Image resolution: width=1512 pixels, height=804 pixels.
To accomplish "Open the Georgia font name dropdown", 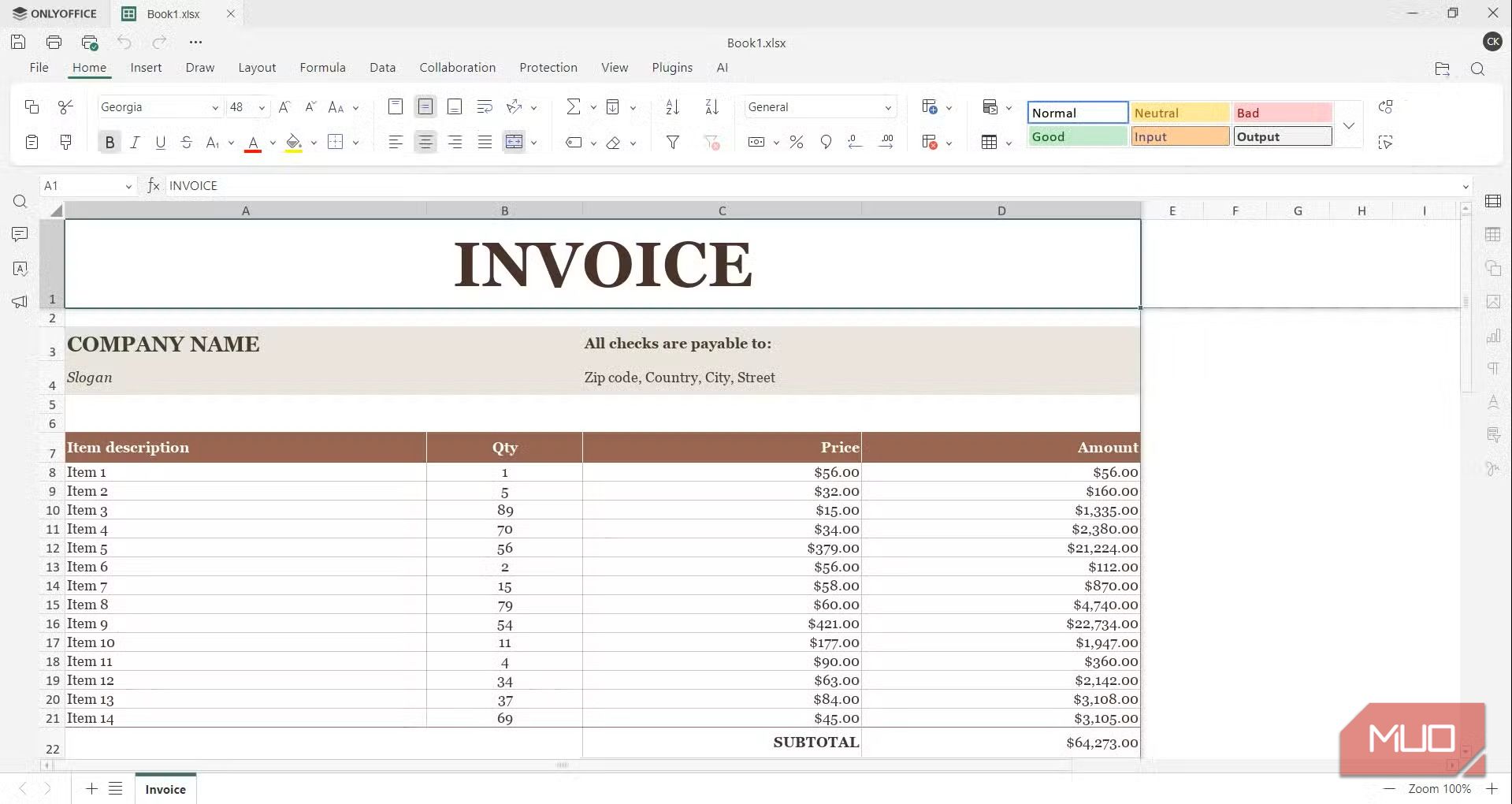I will (215, 108).
